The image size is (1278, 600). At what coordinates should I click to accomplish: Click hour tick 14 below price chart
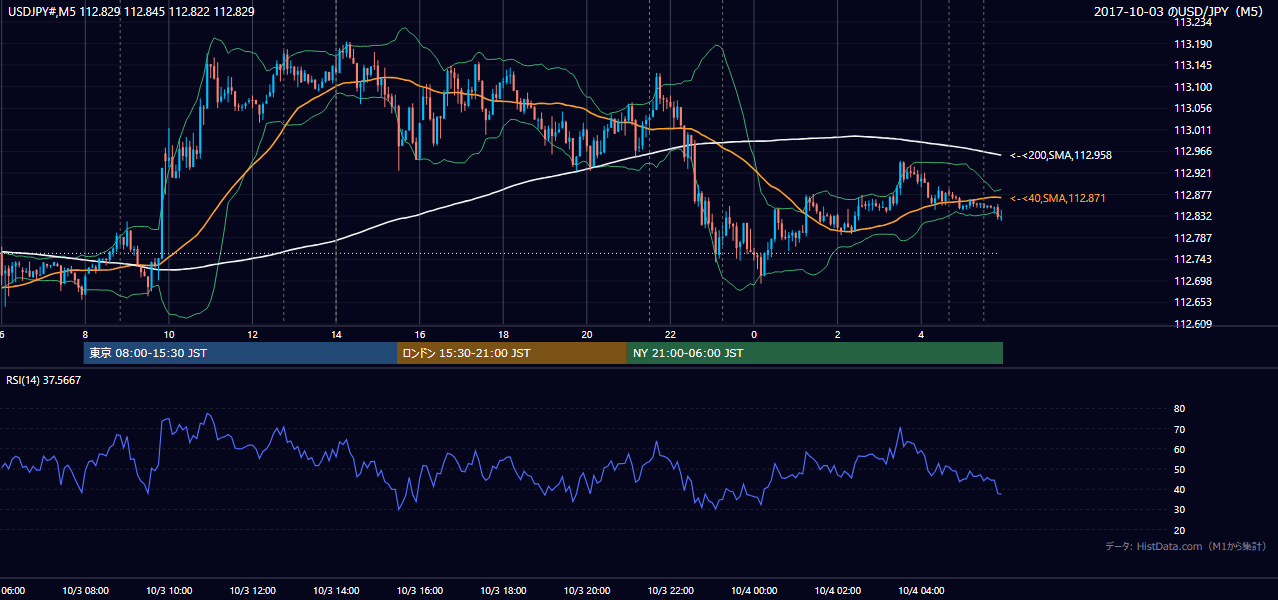pos(336,335)
